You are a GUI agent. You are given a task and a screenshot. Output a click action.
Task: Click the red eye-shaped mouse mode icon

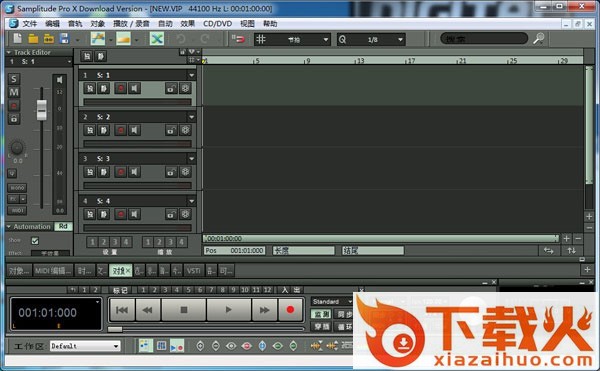coord(247,346)
